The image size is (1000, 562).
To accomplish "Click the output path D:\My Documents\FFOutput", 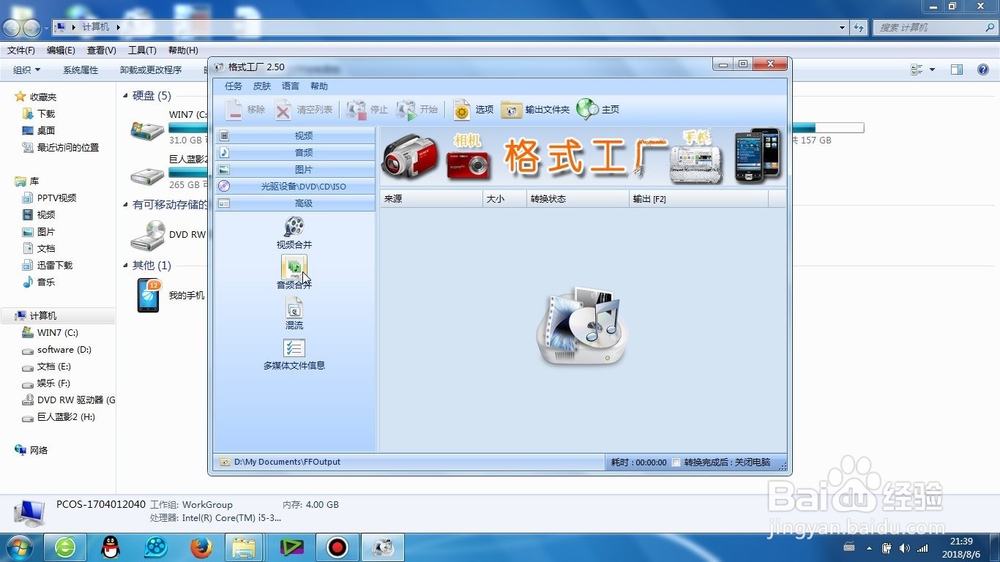I will pos(287,462).
